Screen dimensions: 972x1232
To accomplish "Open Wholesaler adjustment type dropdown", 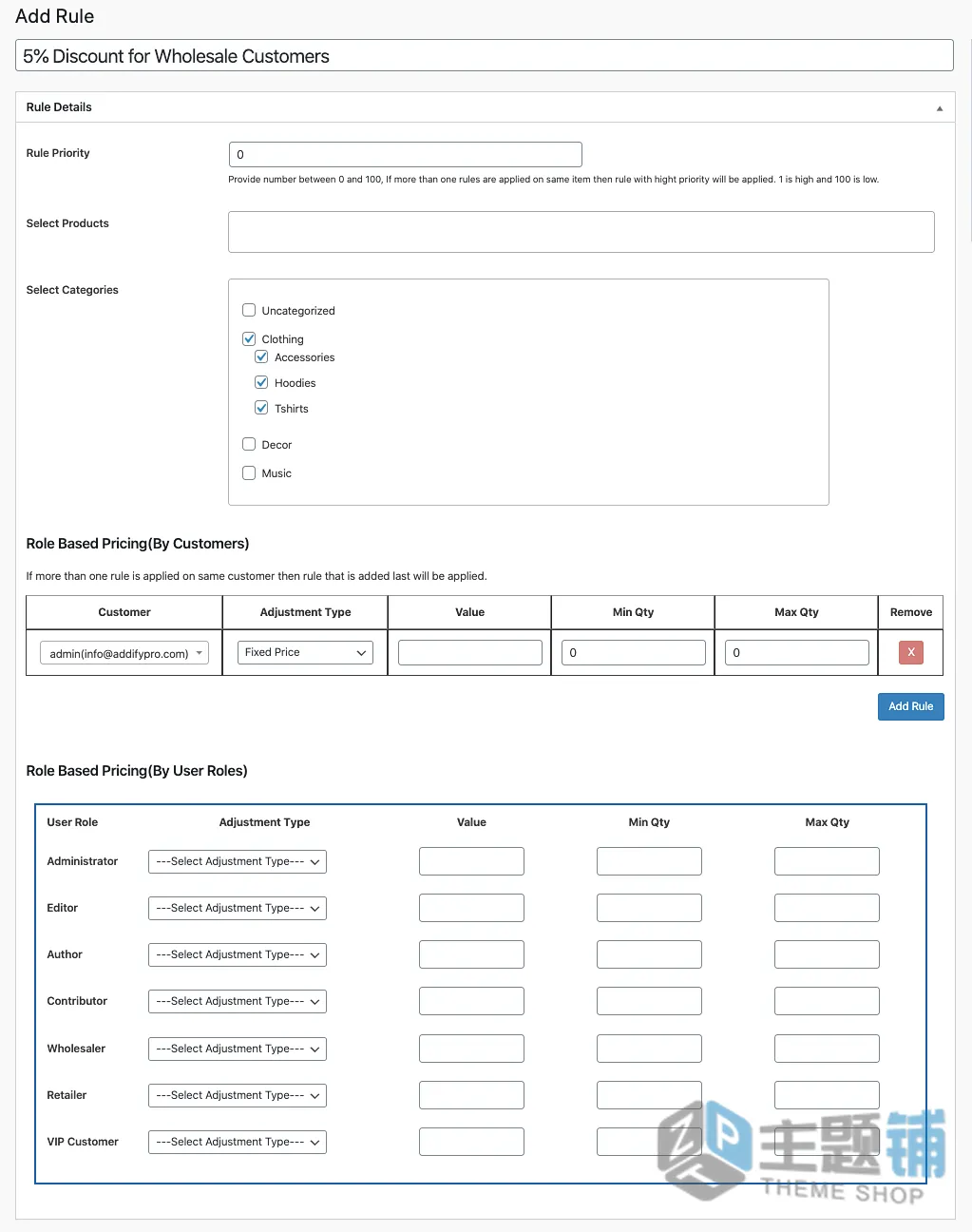I will point(238,1049).
